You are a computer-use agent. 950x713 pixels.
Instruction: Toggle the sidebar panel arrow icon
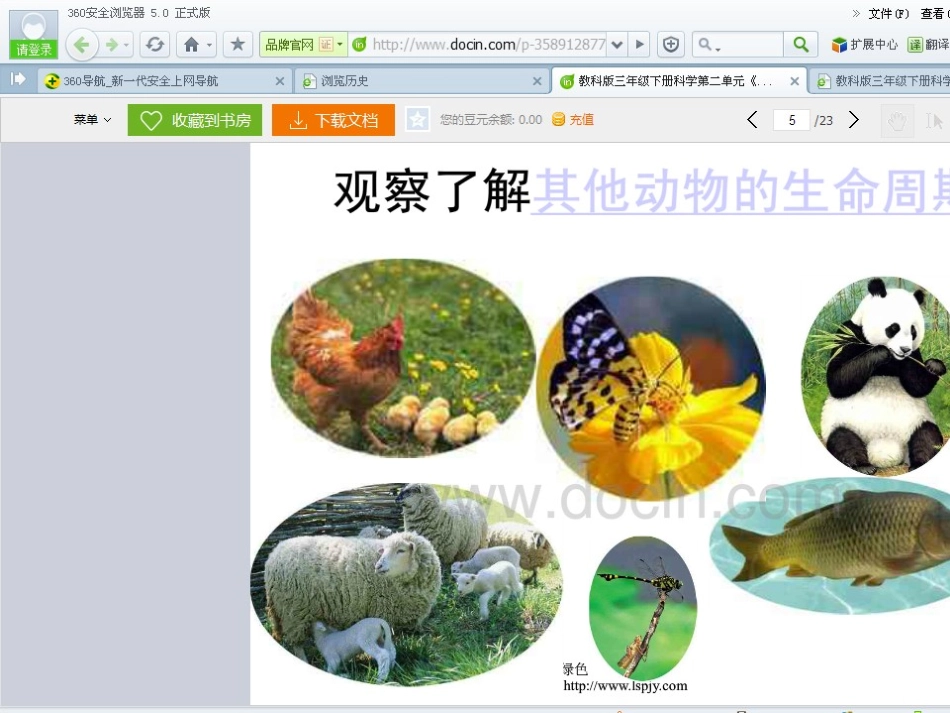click(x=18, y=79)
